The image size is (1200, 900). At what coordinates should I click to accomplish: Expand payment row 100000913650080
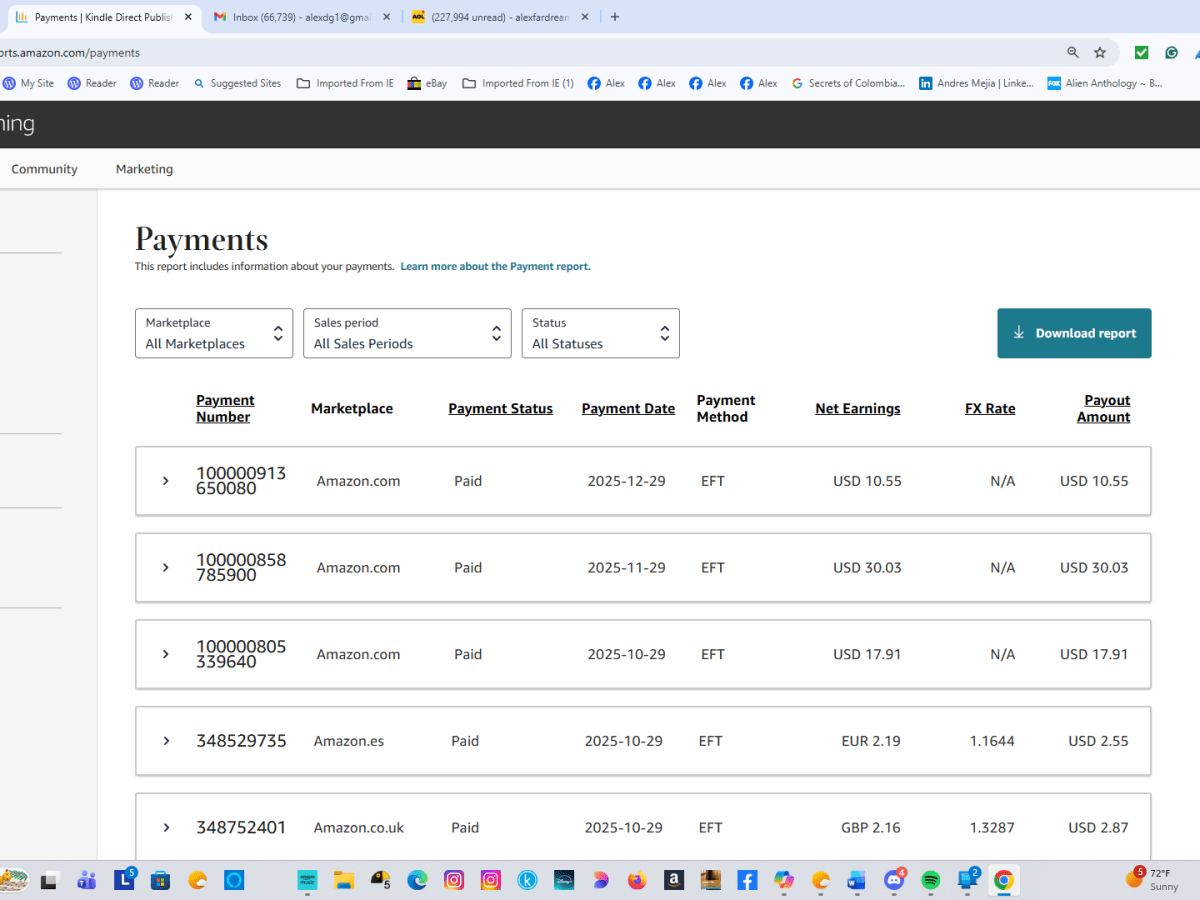coord(166,481)
